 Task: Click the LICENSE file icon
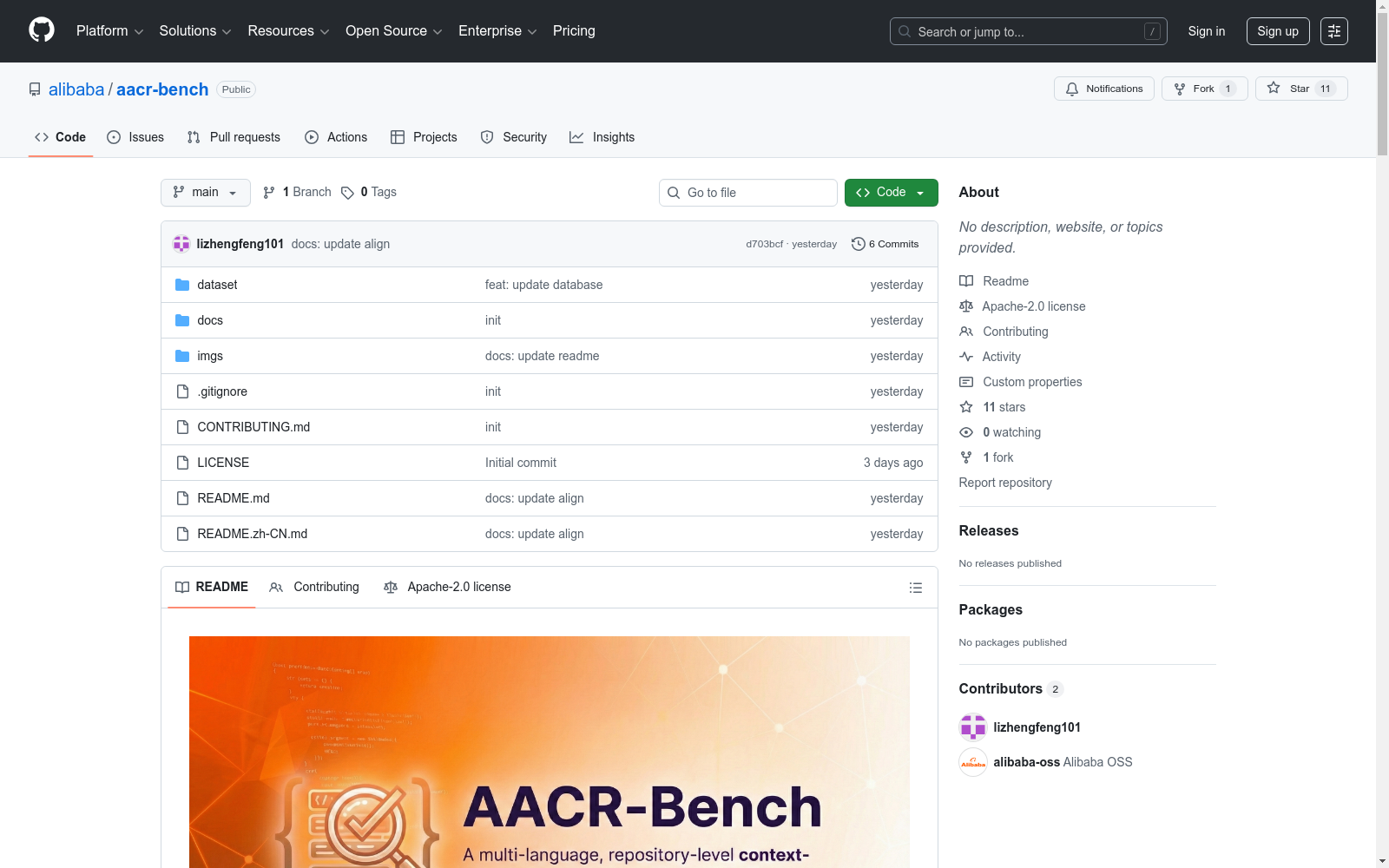182,463
